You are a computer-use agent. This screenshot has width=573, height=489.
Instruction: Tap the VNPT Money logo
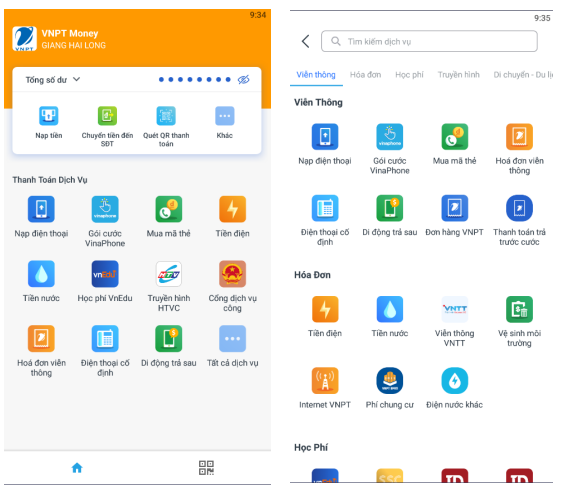pos(24,38)
